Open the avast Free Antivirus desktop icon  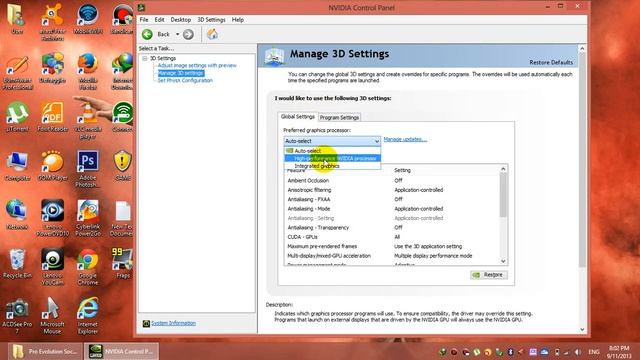coord(52,22)
